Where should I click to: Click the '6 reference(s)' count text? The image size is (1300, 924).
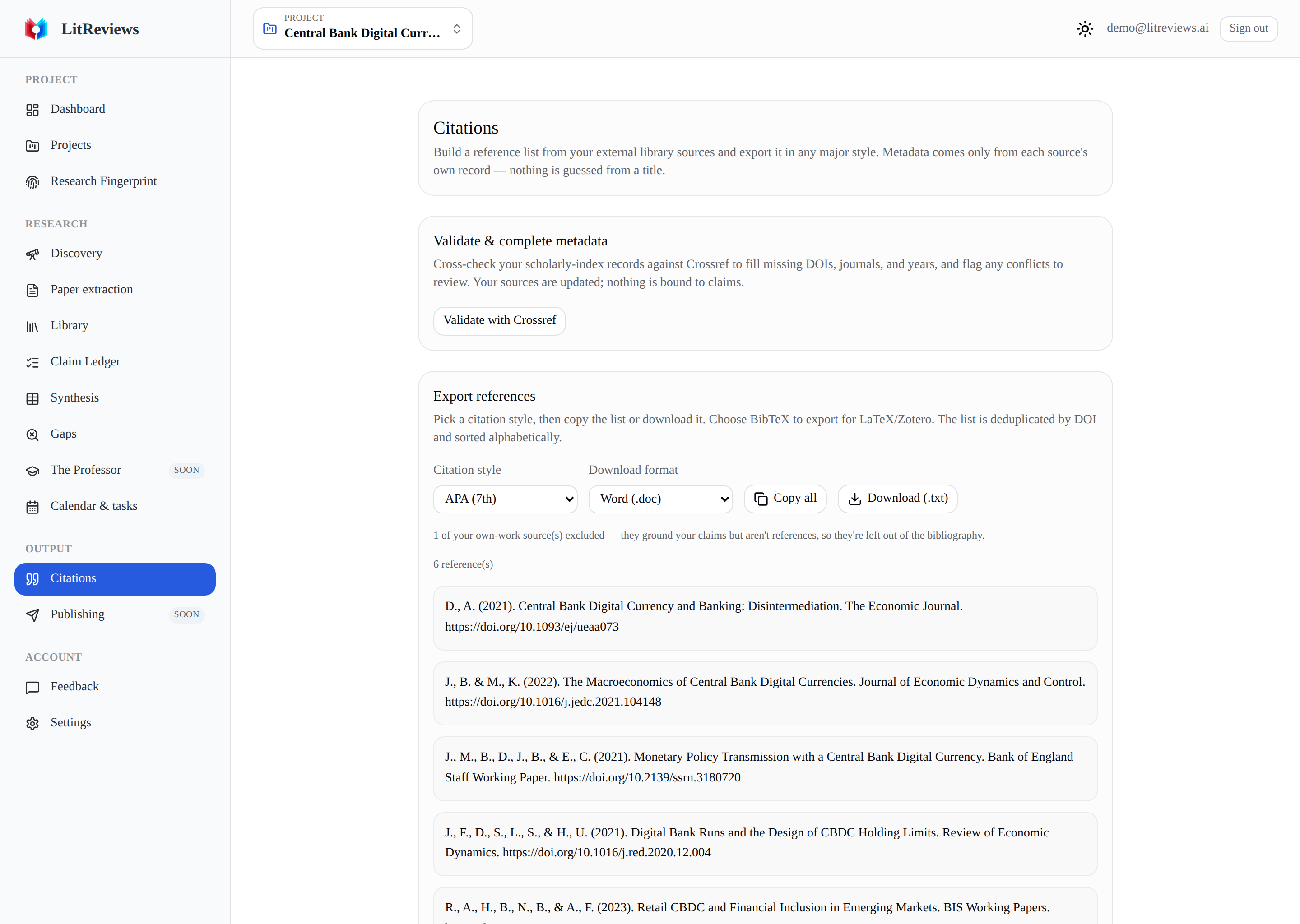[x=463, y=564]
